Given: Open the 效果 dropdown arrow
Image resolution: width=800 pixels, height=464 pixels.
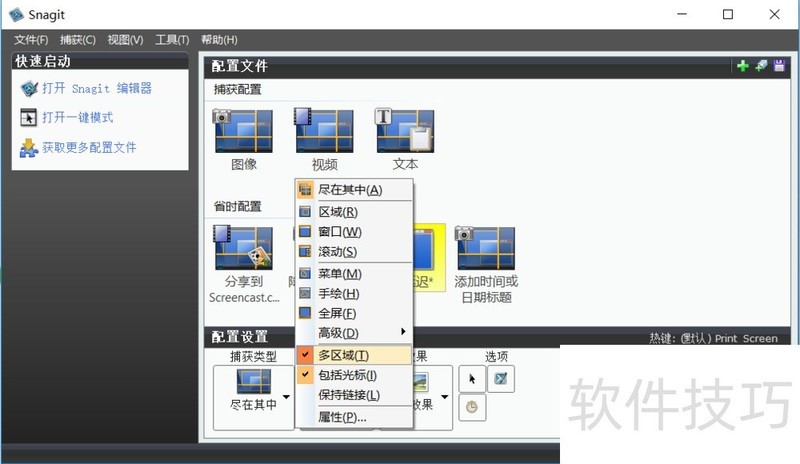Looking at the screenshot, I should pos(445,397).
